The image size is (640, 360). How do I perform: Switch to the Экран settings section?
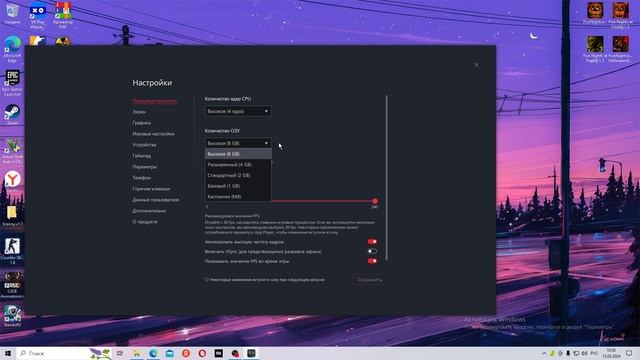pos(139,111)
